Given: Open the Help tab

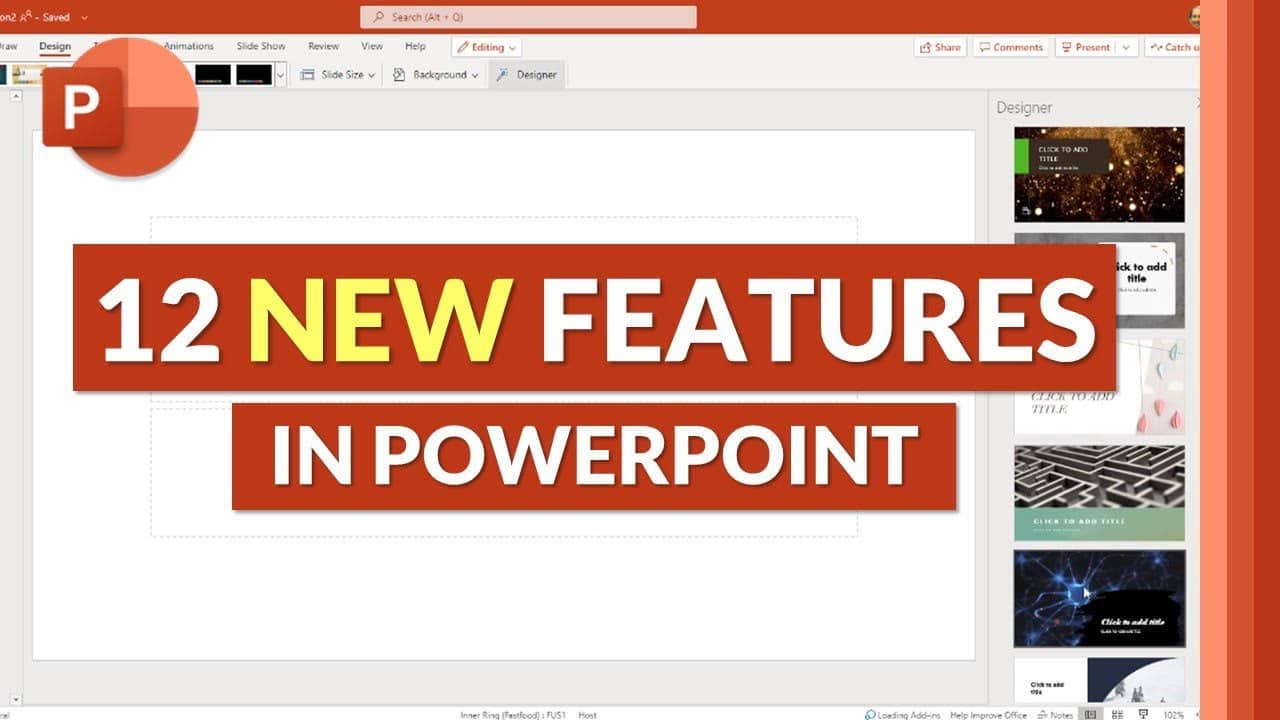Looking at the screenshot, I should coord(415,46).
